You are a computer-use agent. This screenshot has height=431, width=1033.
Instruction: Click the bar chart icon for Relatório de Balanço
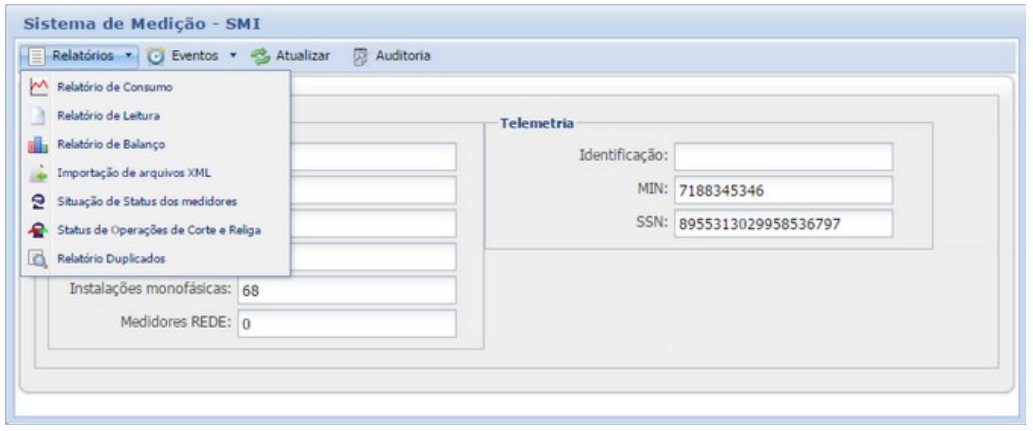point(35,146)
